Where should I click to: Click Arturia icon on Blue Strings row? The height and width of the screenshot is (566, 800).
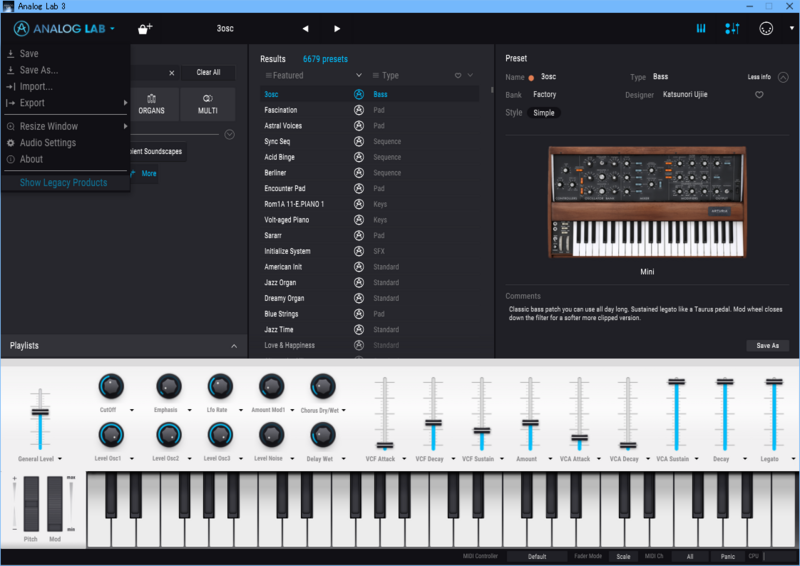click(359, 314)
